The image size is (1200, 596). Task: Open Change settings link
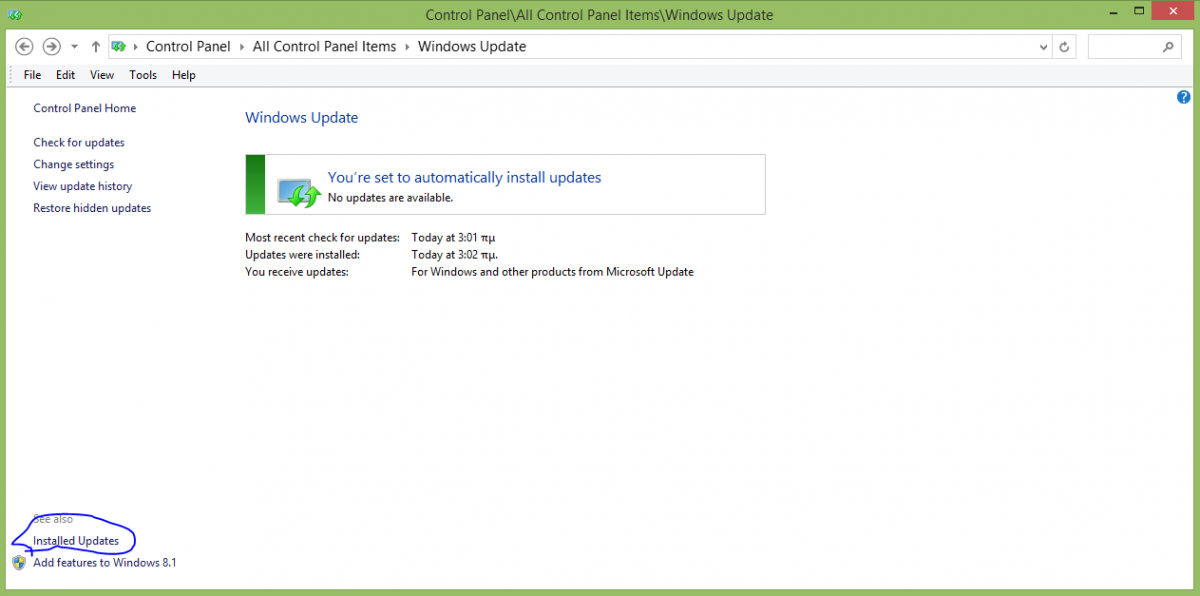point(73,164)
